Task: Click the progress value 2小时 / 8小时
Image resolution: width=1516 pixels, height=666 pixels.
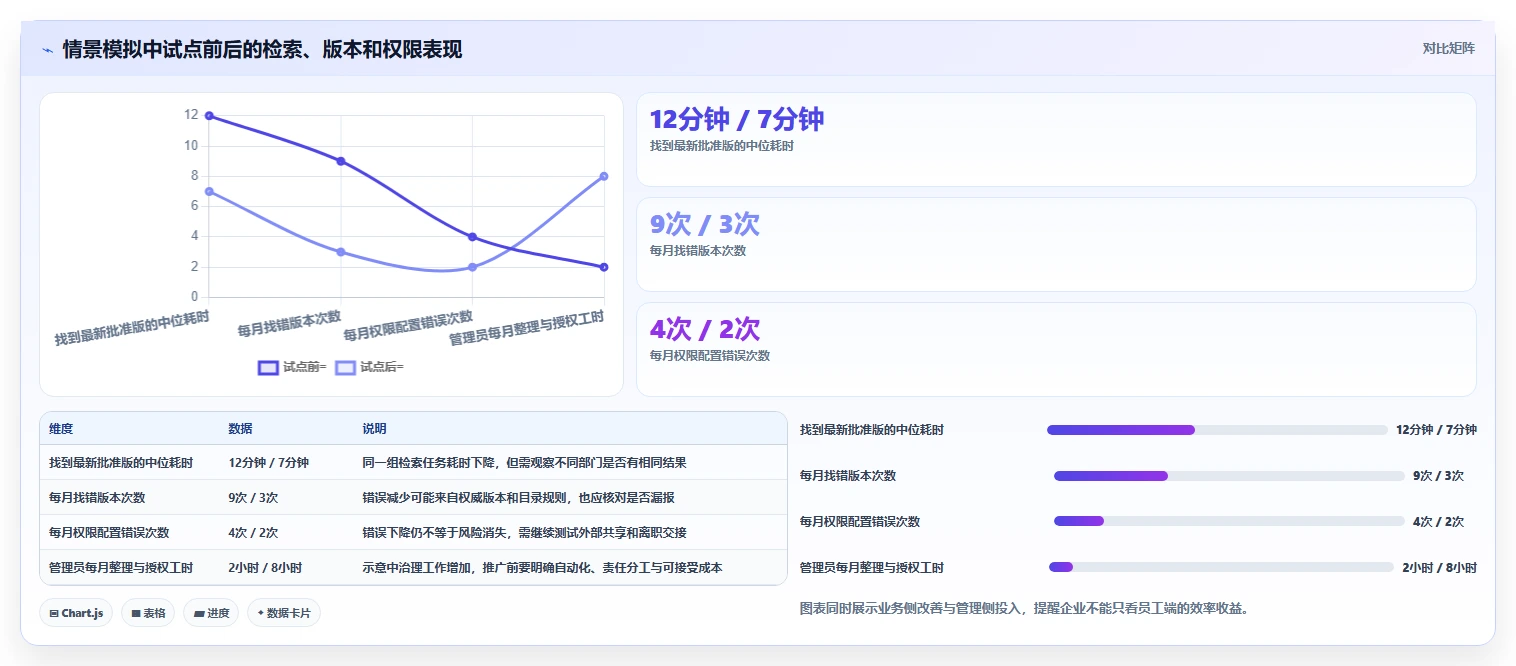Action: coord(1439,567)
